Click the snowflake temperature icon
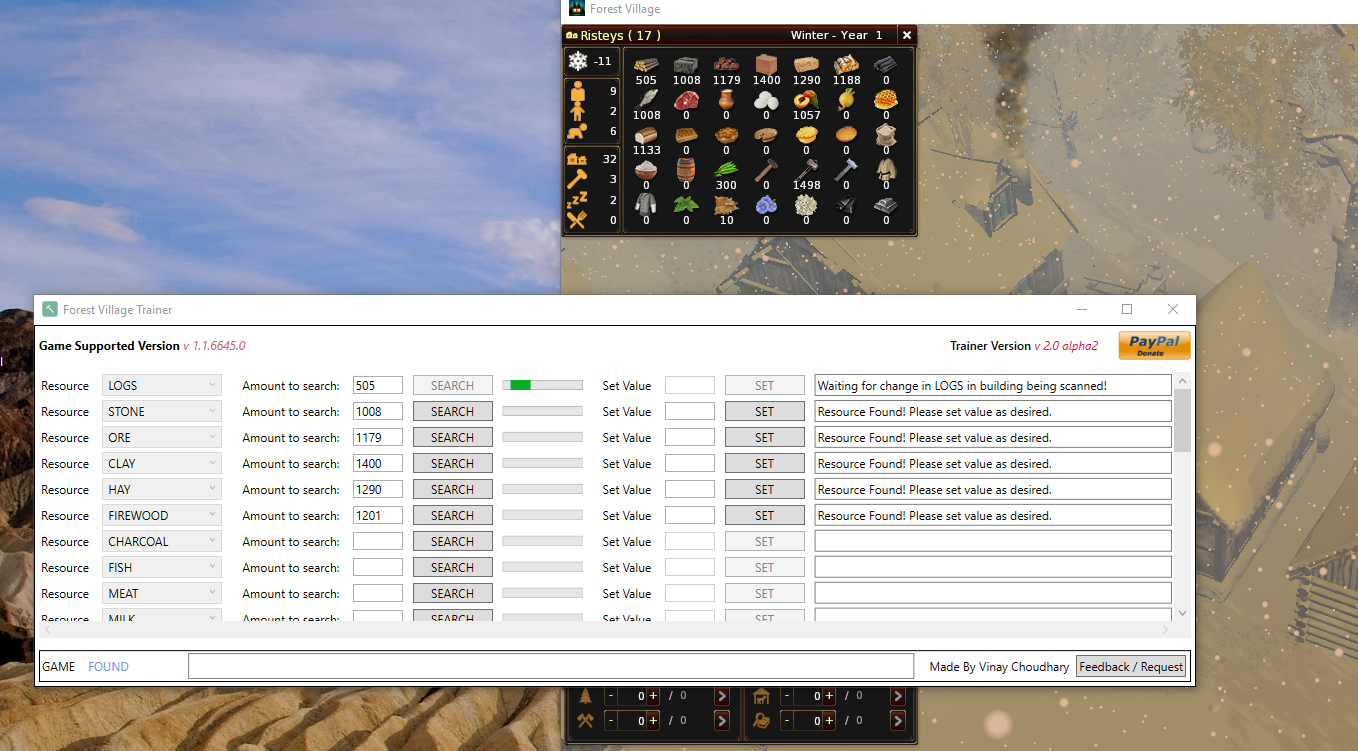1358x751 pixels. (x=578, y=61)
